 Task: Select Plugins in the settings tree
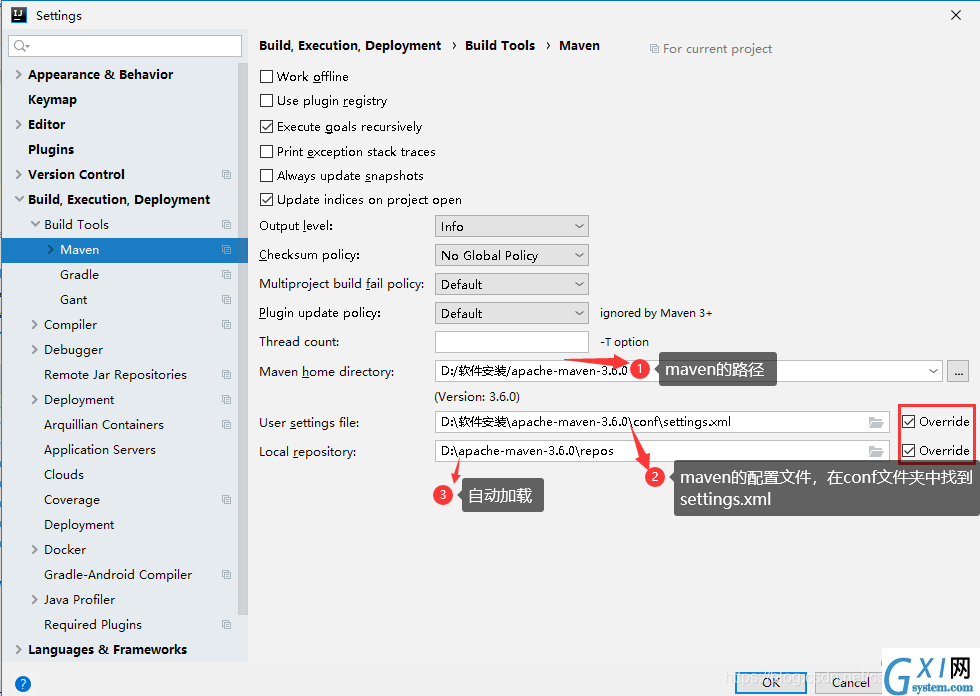point(51,149)
